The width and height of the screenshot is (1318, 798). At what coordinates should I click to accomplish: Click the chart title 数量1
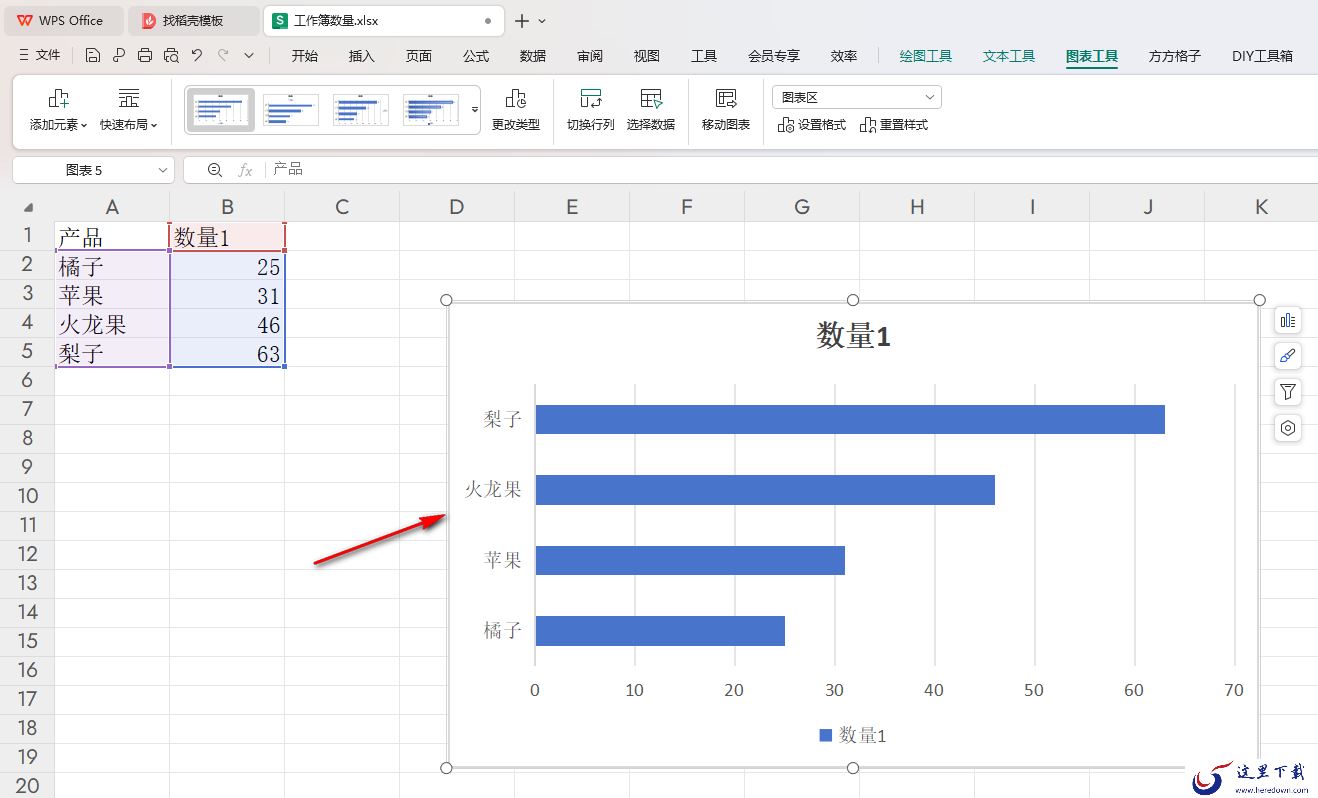pos(853,336)
